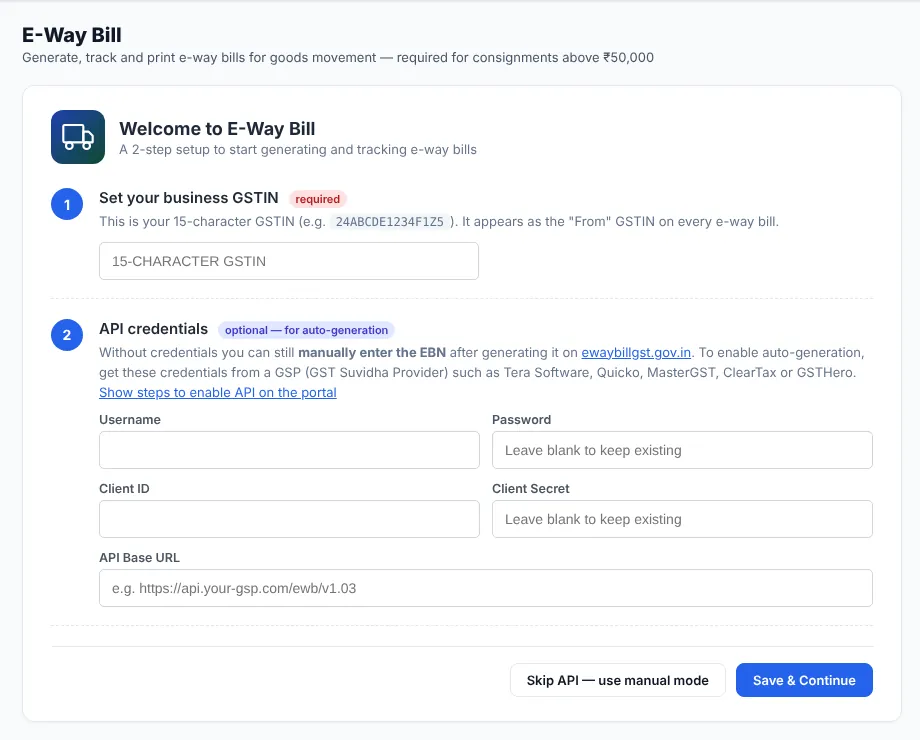
Task: Click the red 'required' badge
Action: click(317, 199)
